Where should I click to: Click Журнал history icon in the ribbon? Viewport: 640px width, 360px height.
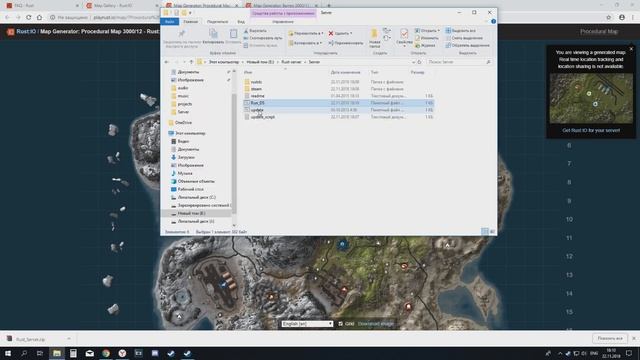coord(418,45)
